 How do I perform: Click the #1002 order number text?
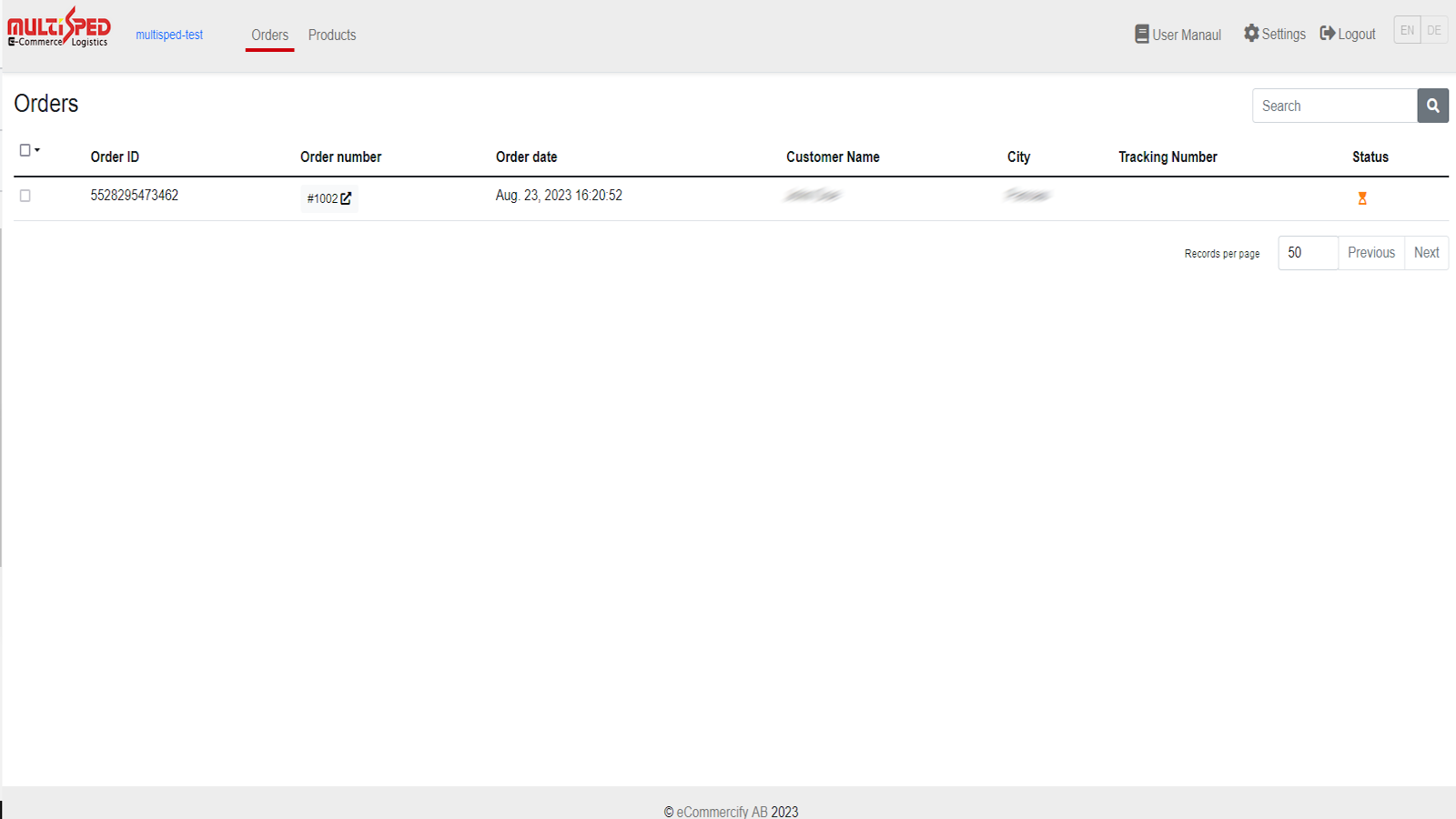coord(322,198)
